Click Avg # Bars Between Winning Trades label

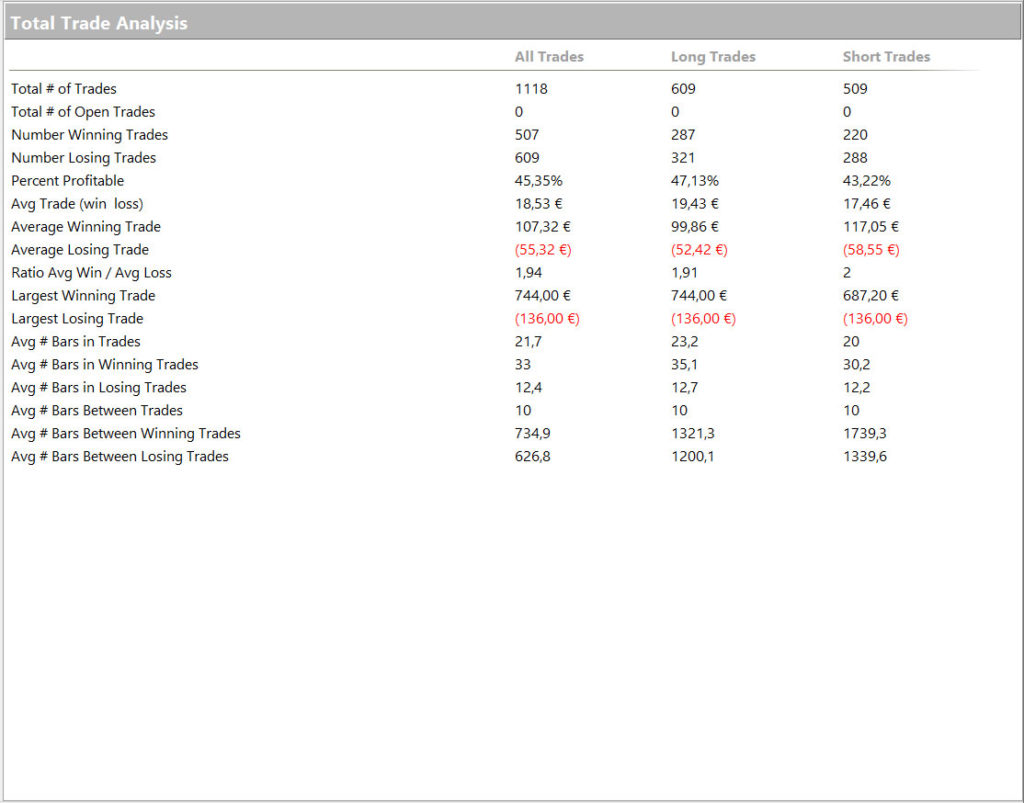126,433
